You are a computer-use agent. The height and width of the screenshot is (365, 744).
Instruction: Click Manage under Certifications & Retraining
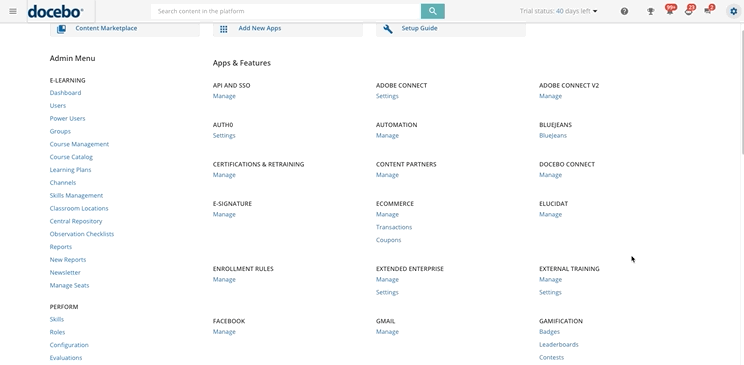tap(224, 175)
